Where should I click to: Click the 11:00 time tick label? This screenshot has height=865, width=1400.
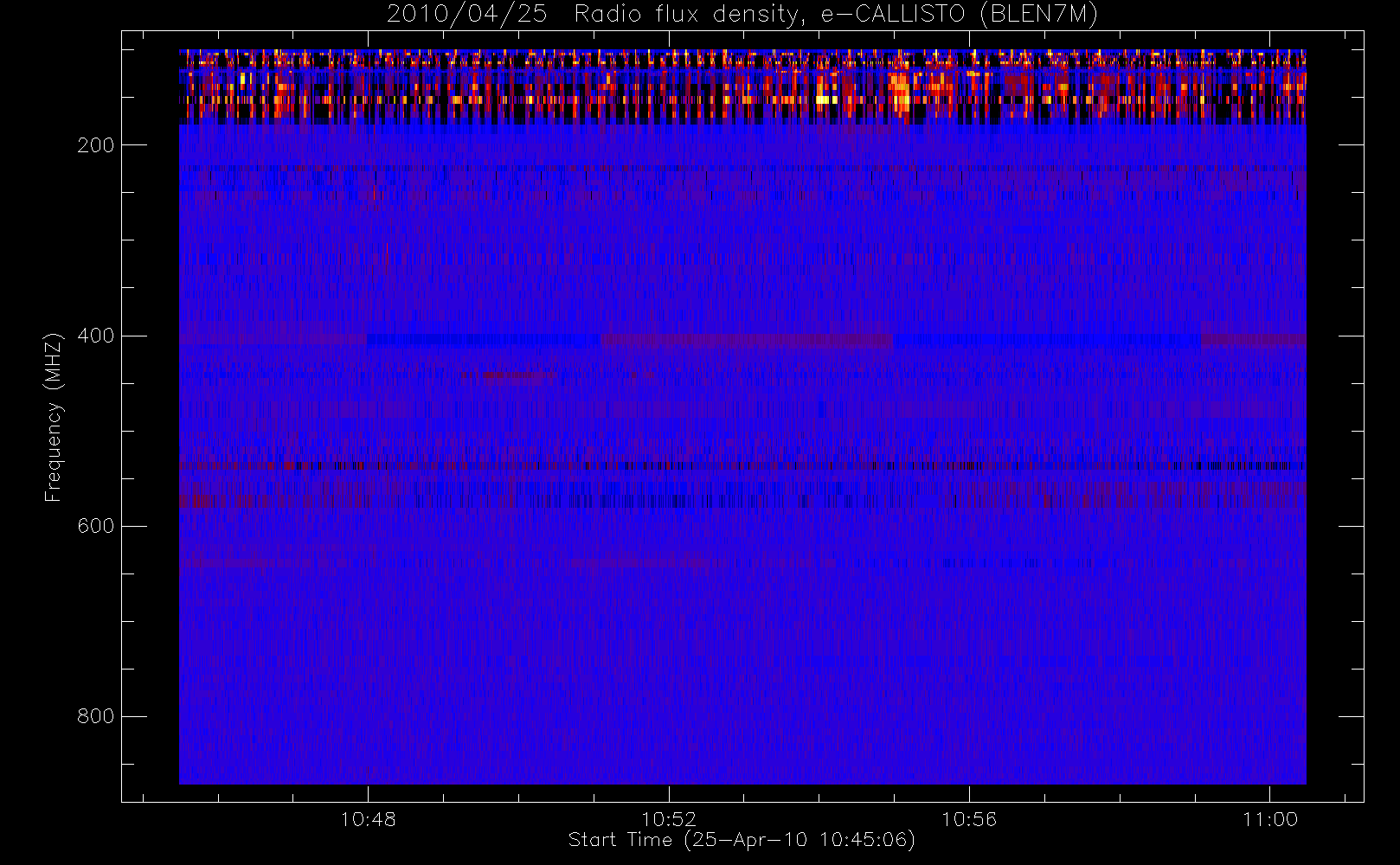1270,819
